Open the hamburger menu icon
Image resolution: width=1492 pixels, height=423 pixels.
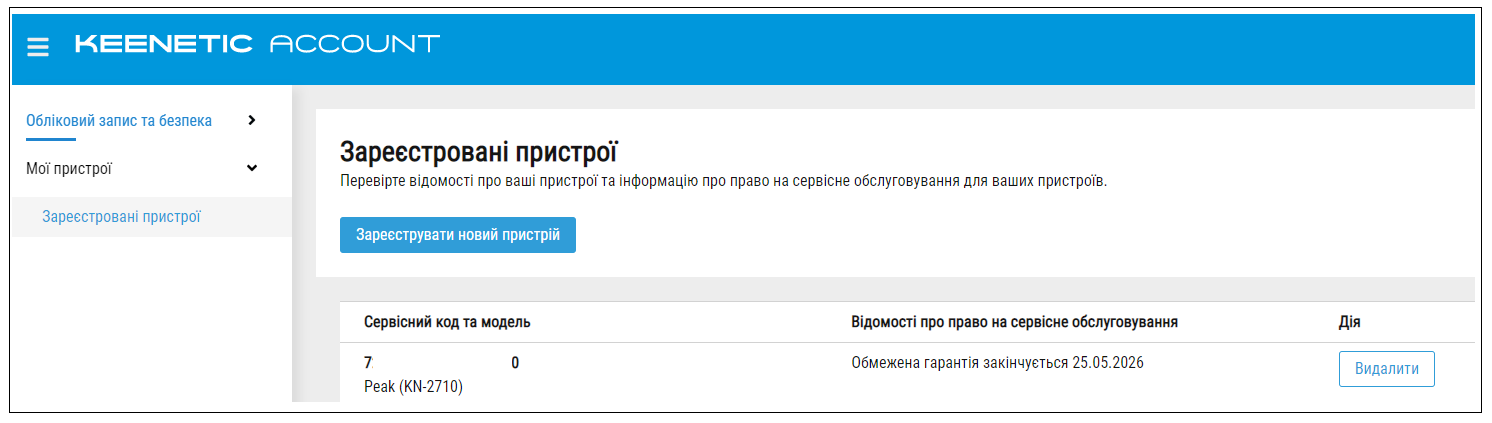tap(38, 46)
